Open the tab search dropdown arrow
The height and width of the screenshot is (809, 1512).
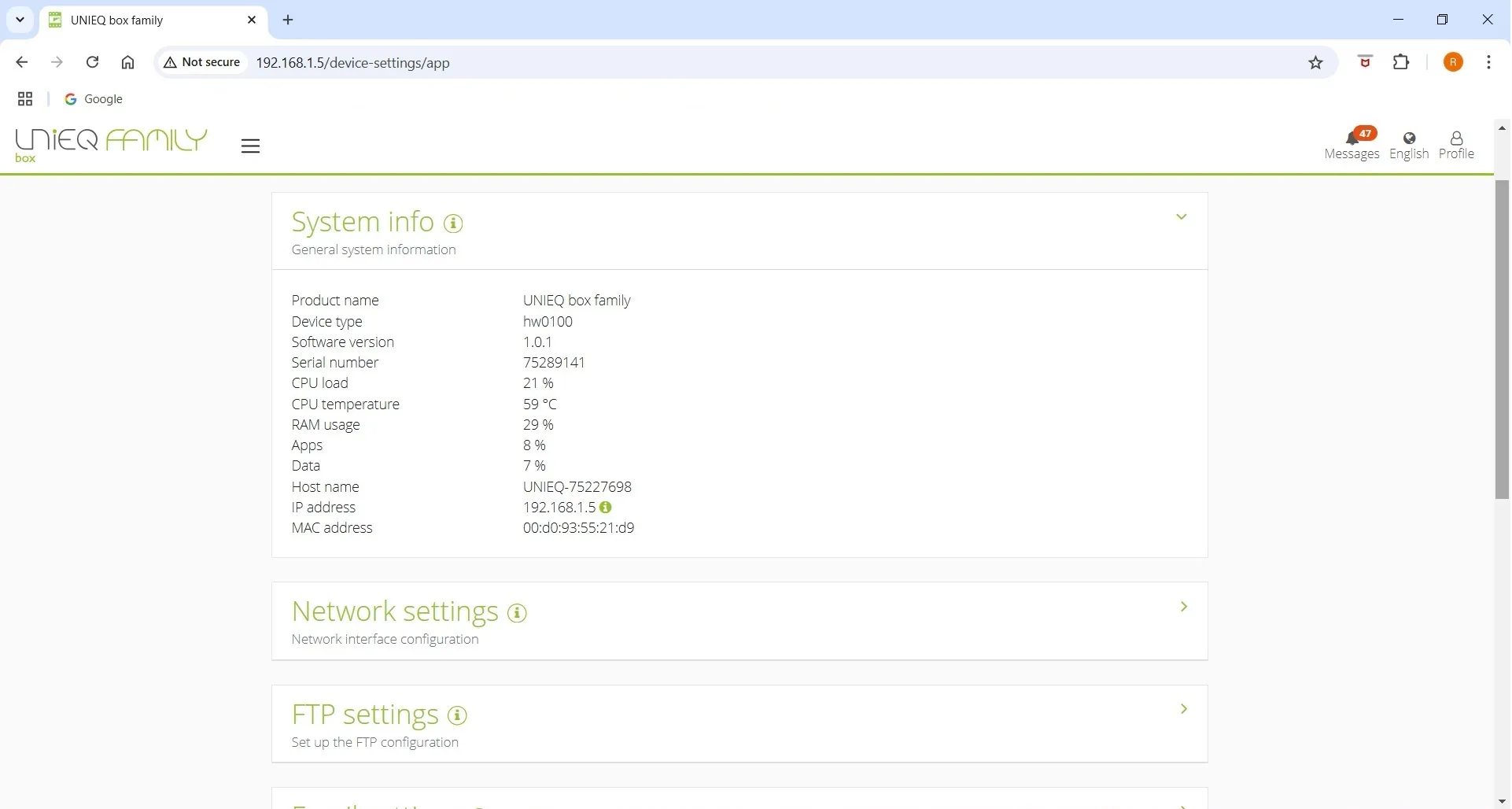pyautogui.click(x=20, y=20)
